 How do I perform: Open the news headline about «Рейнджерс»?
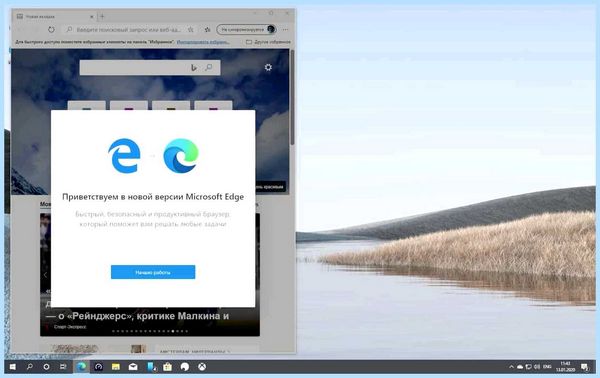(x=137, y=316)
